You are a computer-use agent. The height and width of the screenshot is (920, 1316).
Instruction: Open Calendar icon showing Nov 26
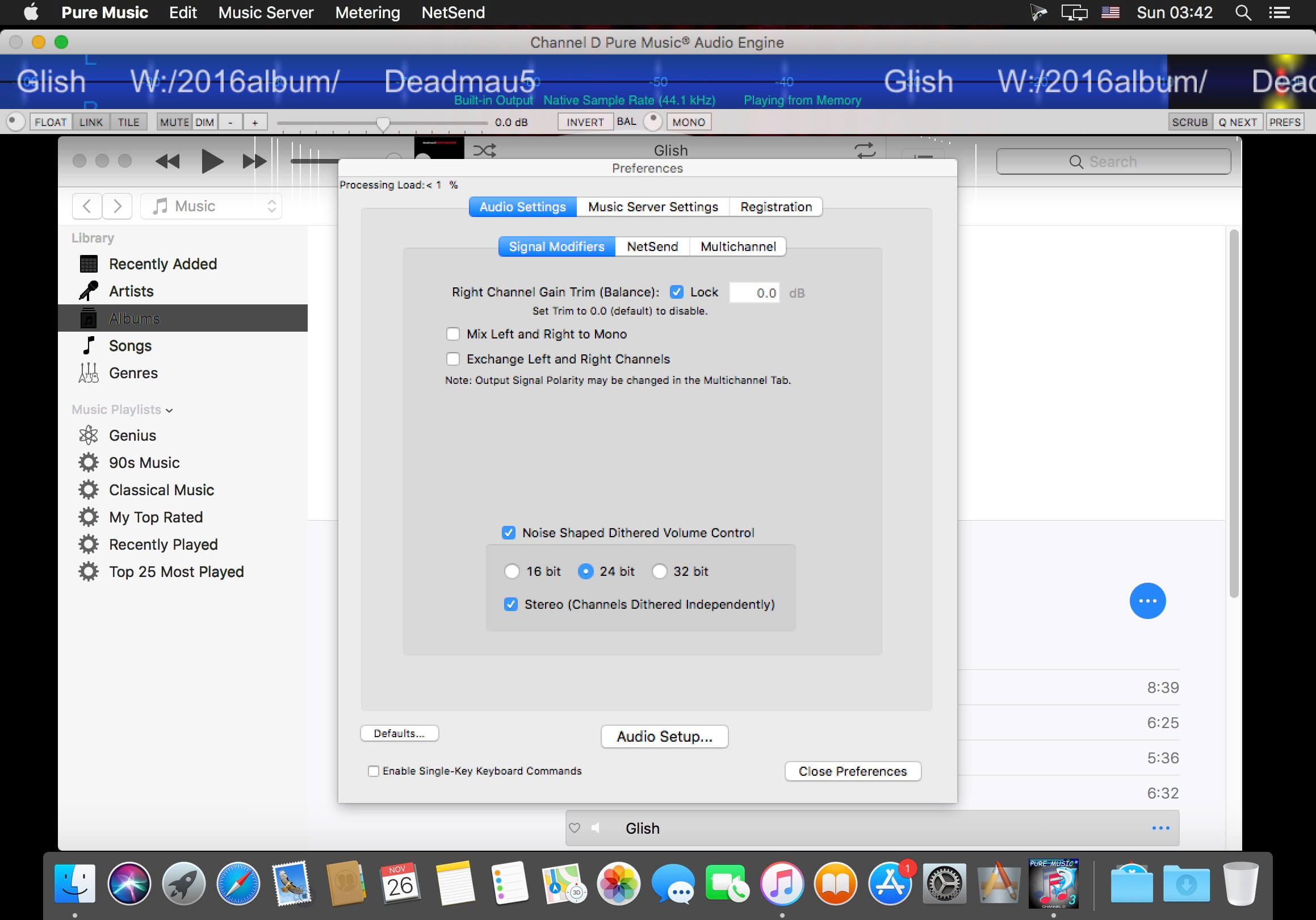coord(400,883)
